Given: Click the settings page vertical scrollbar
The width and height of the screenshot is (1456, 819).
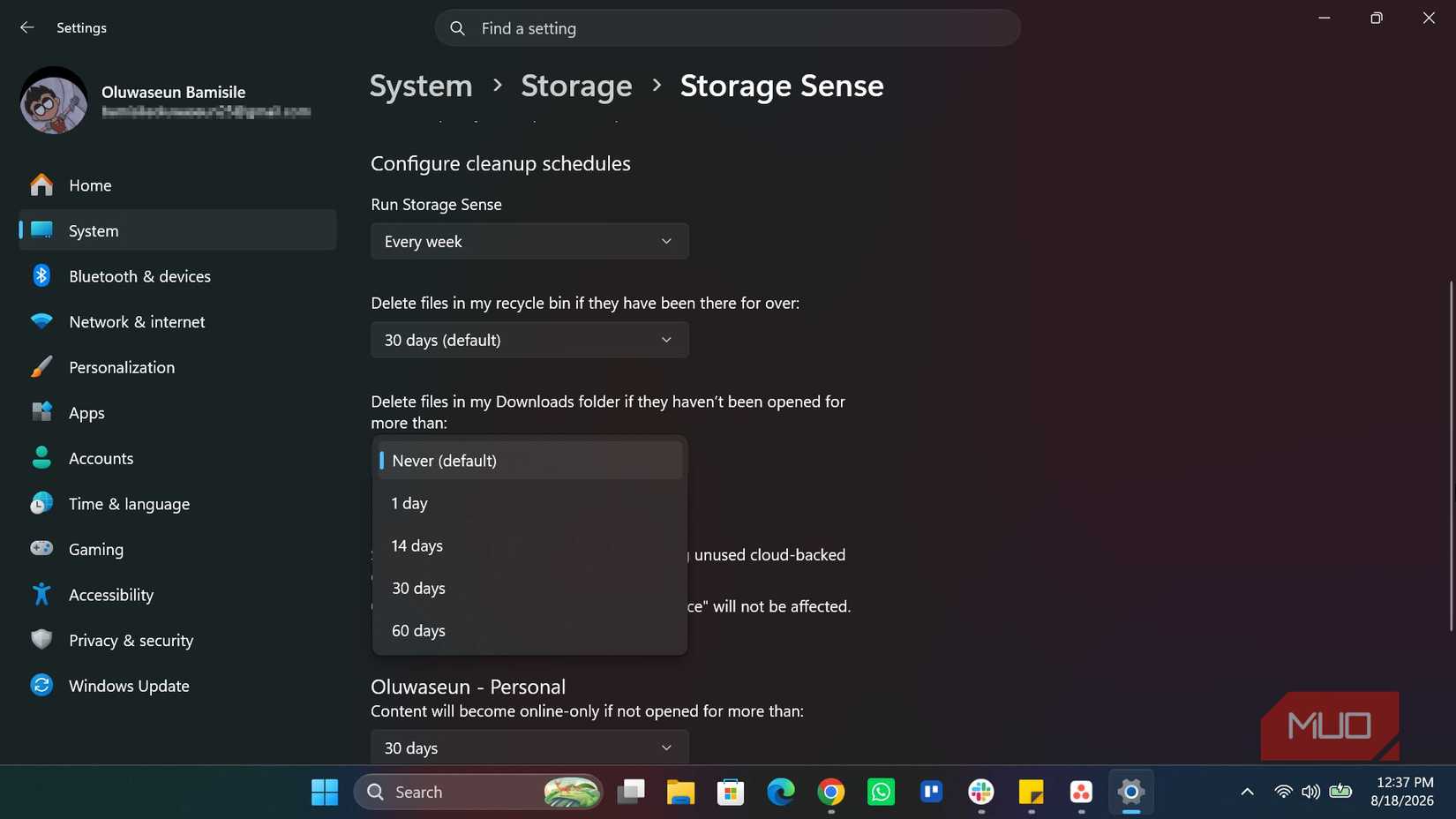Looking at the screenshot, I should pyautogui.click(x=1451, y=455).
